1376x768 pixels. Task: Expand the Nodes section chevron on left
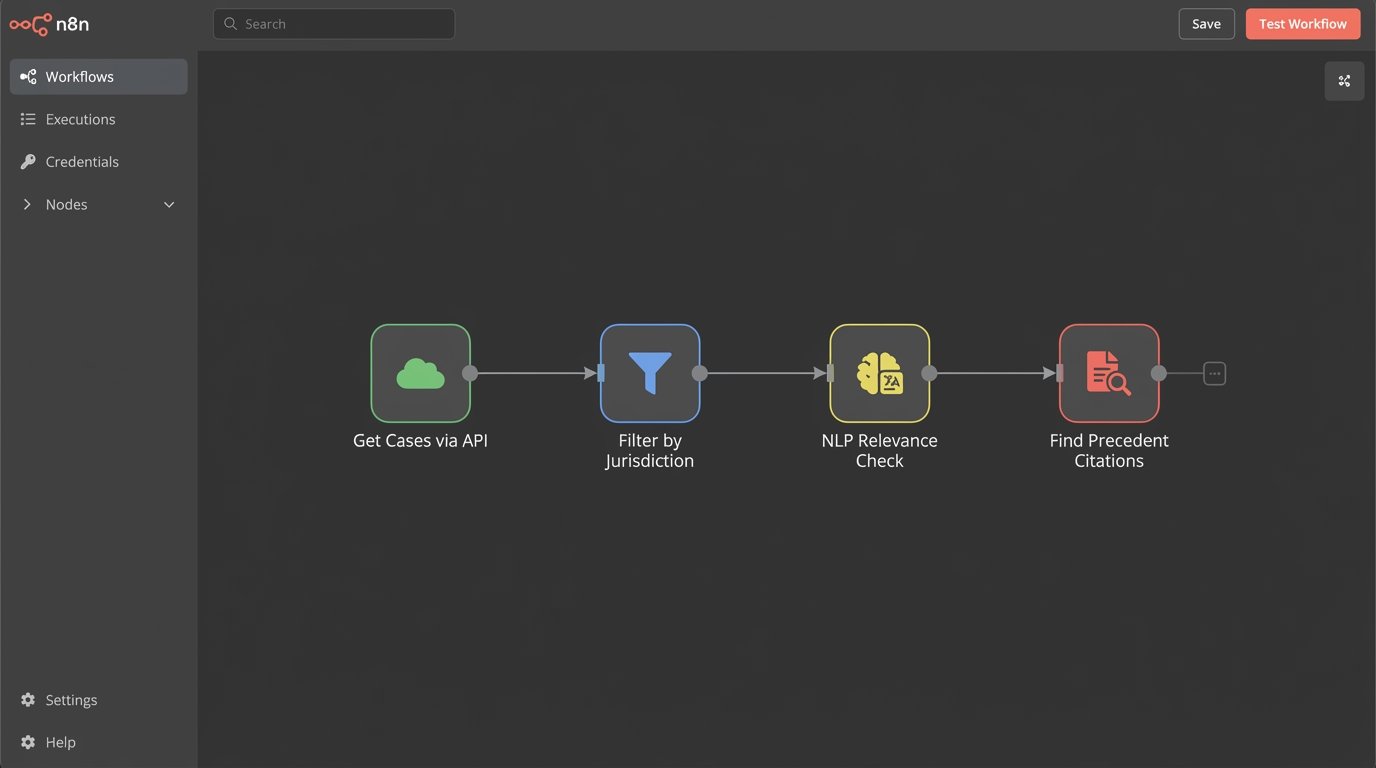(27, 204)
